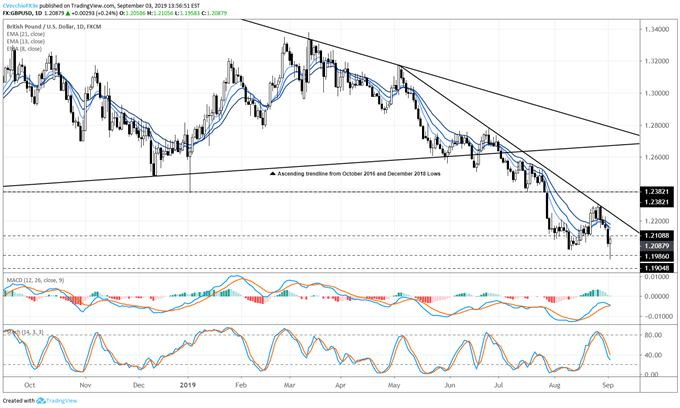Click the H:1.21056 high value in header

160,13
